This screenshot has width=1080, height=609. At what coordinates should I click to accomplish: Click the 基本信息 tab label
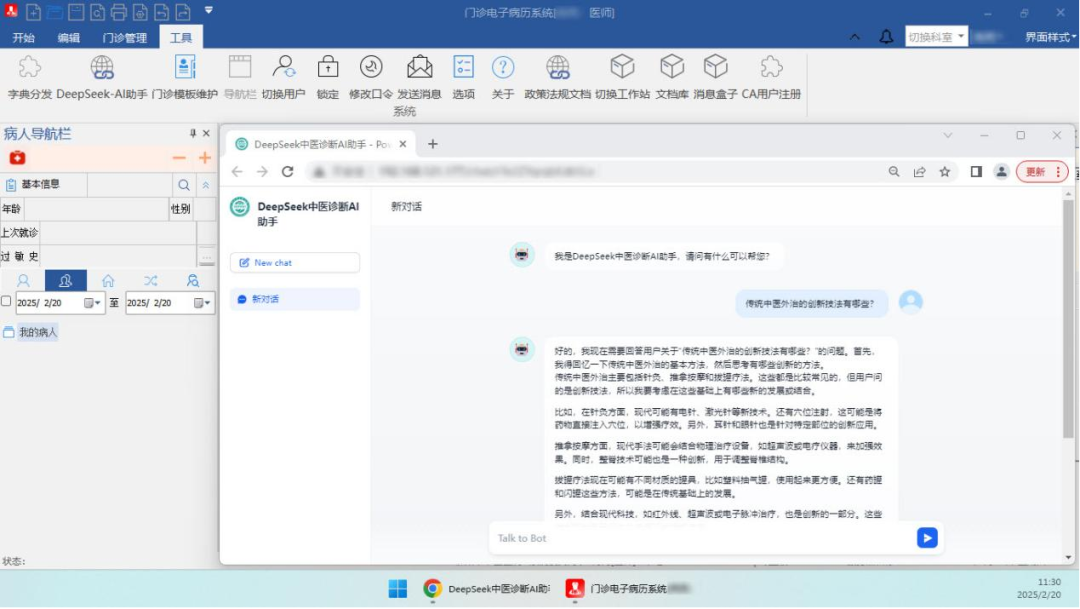[x=40, y=184]
